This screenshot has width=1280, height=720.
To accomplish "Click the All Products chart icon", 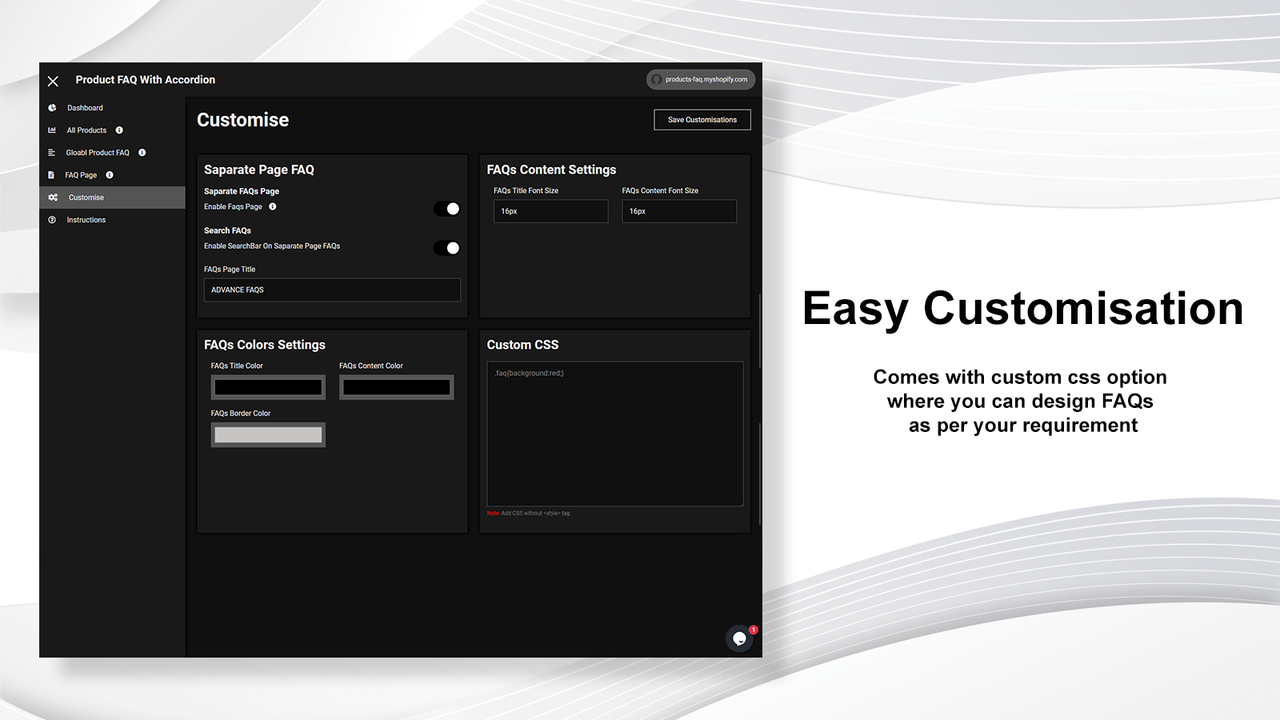I will tap(51, 130).
